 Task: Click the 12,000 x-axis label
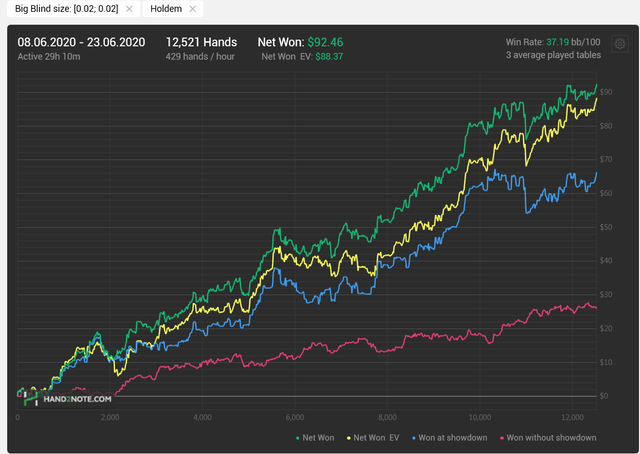[572, 417]
